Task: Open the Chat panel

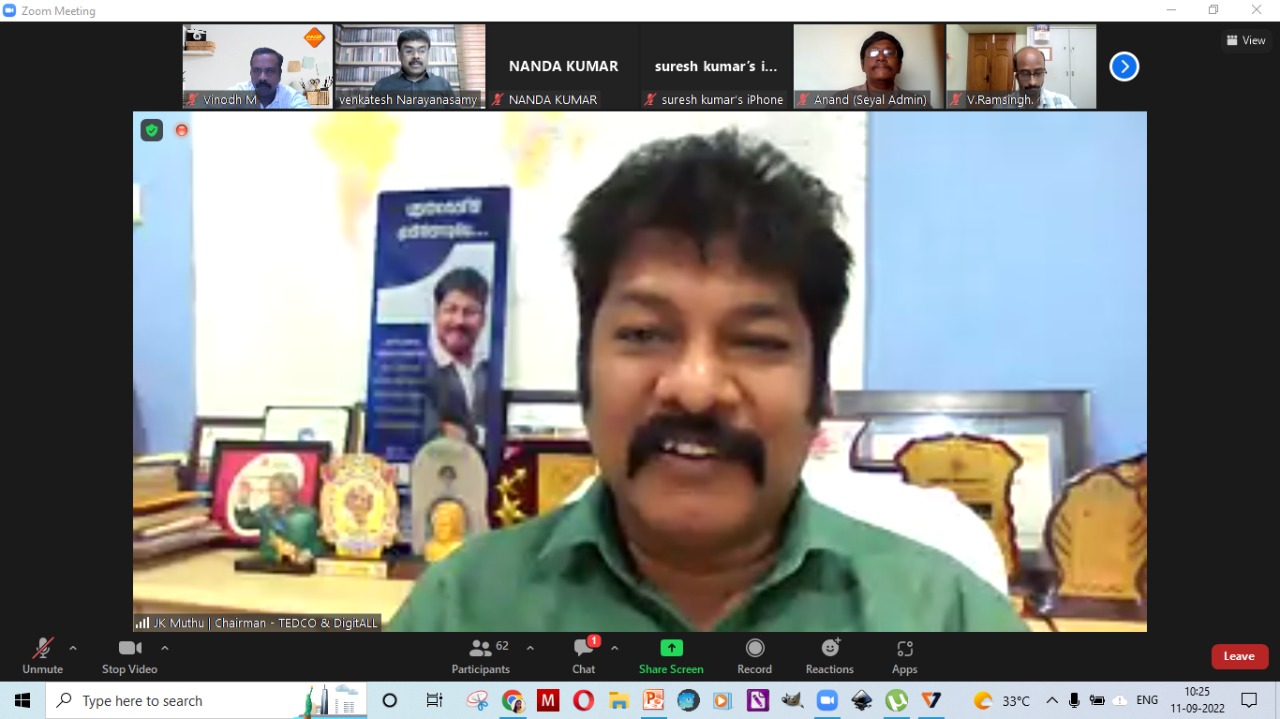Action: pyautogui.click(x=584, y=656)
